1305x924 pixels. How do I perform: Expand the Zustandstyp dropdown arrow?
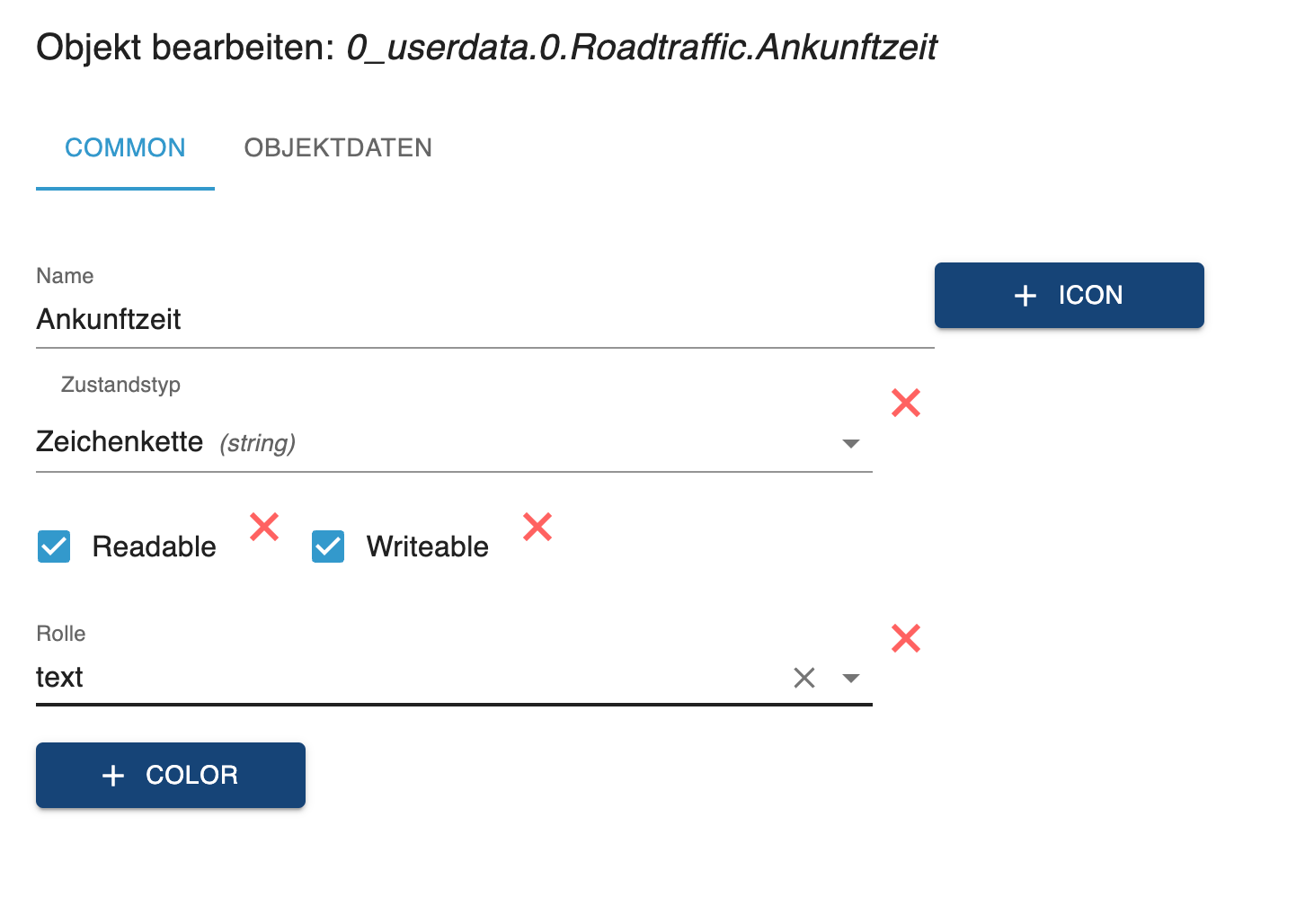click(x=850, y=443)
